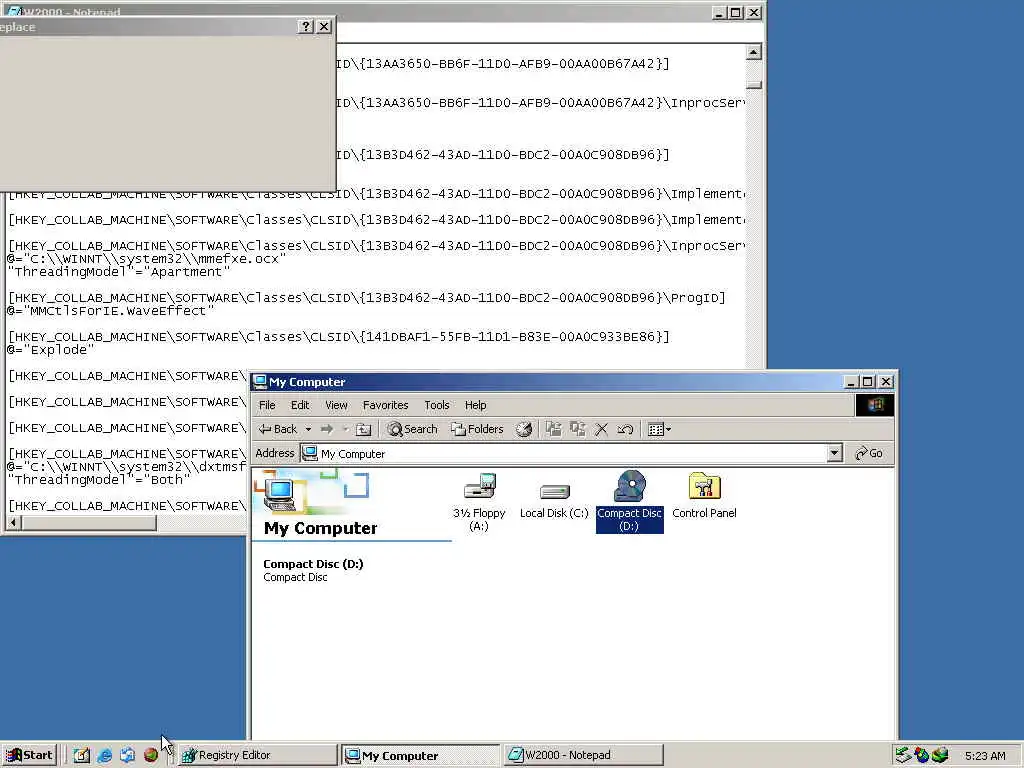Open Search pane in My Computer

pyautogui.click(x=412, y=429)
